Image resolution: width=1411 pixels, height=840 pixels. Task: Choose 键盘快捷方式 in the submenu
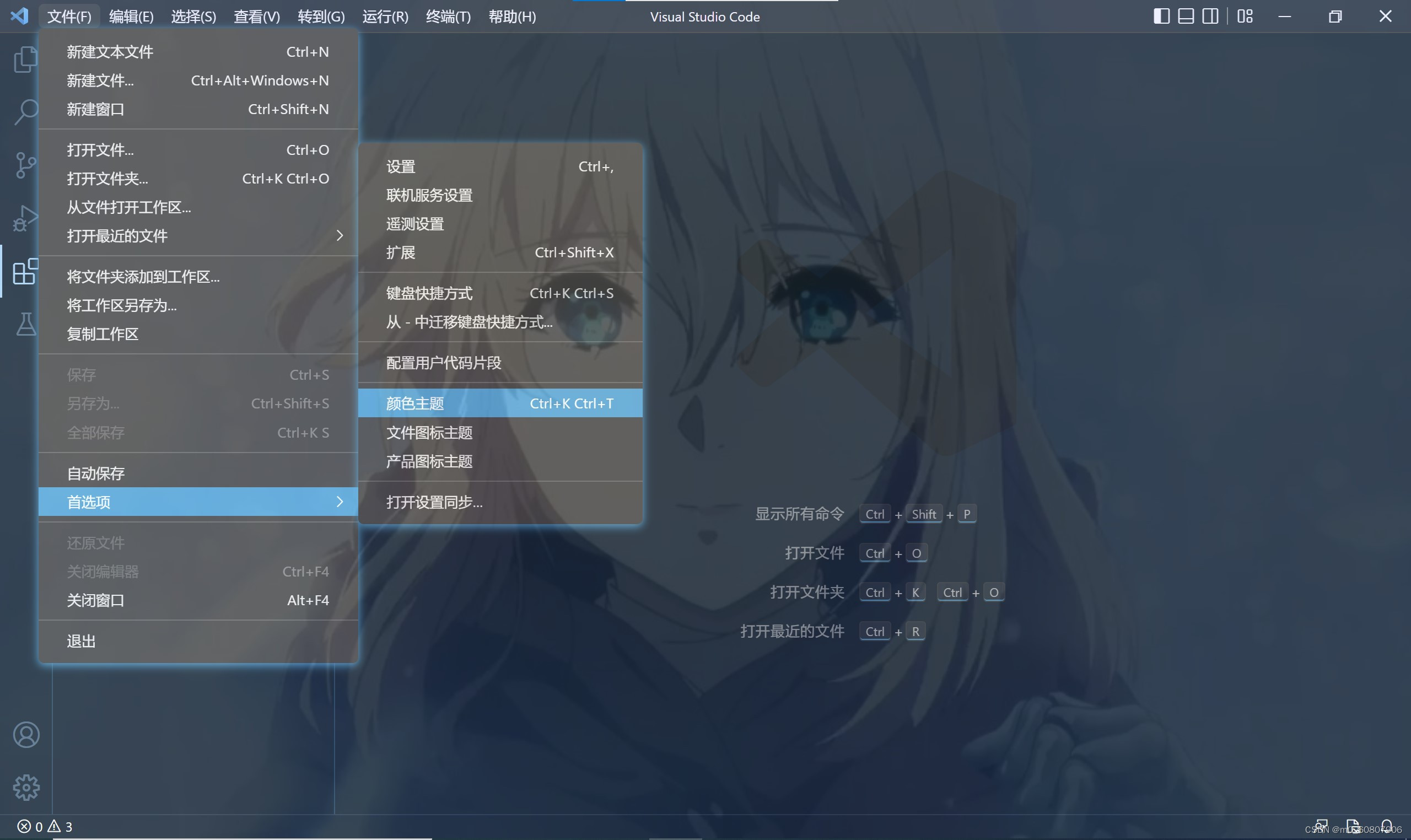point(429,293)
